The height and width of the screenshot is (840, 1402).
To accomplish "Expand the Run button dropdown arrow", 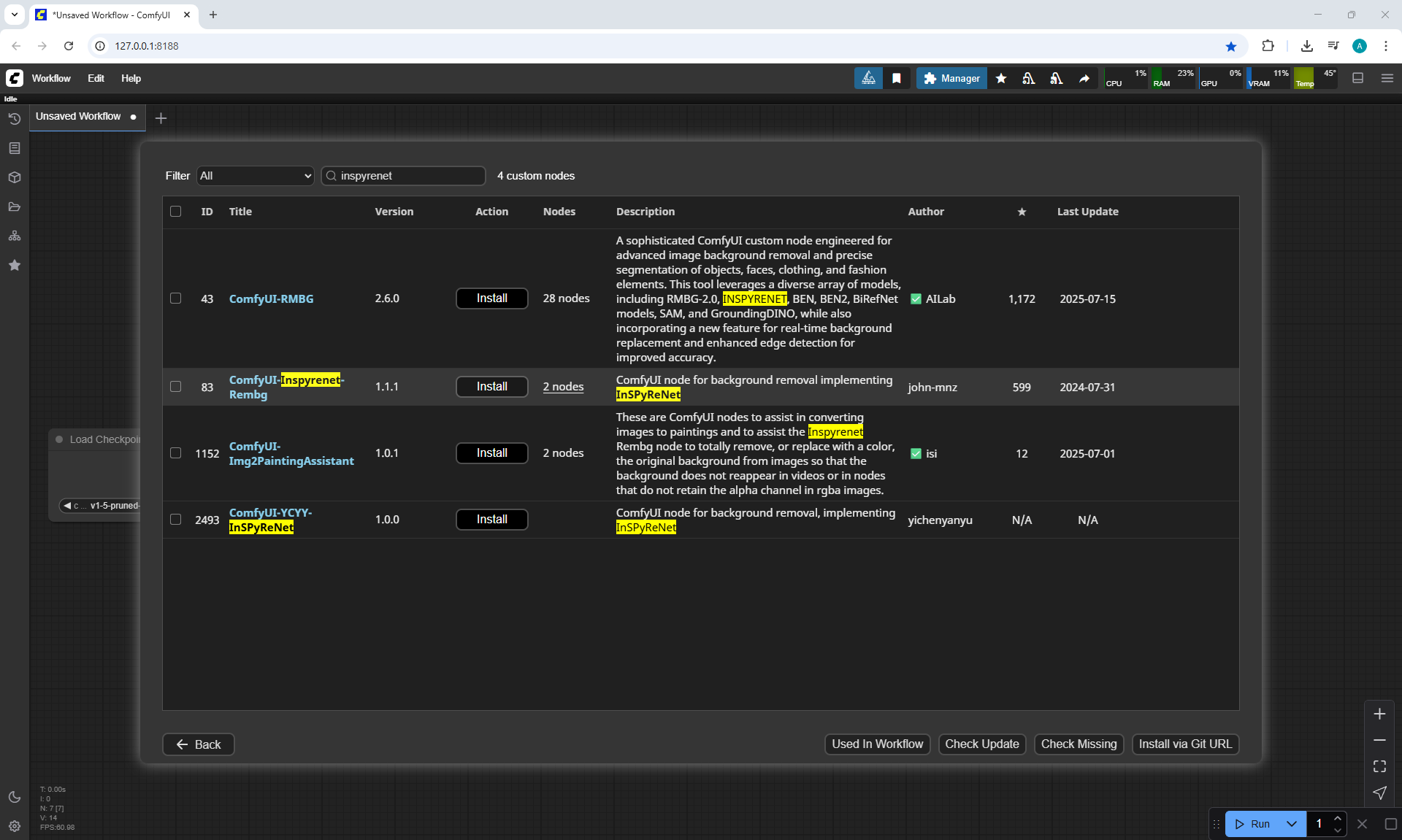I will (1291, 824).
